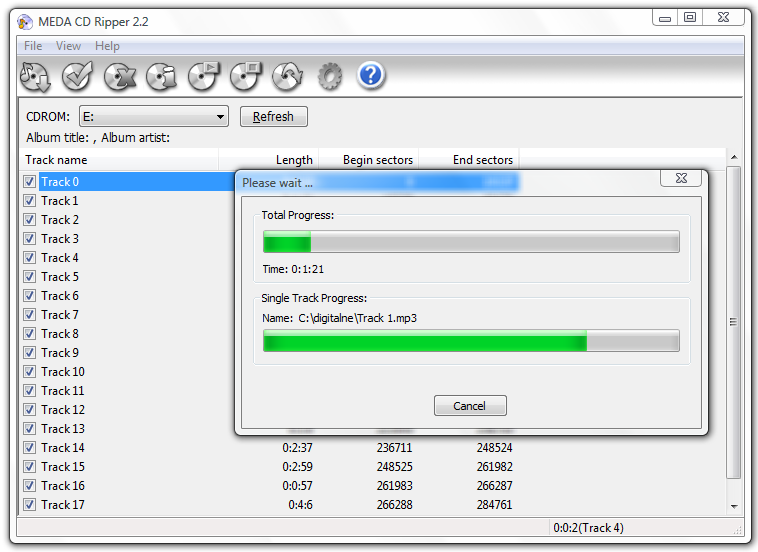Uncheck the Track 17 checkbox
The image size is (758, 552).
coord(29,505)
